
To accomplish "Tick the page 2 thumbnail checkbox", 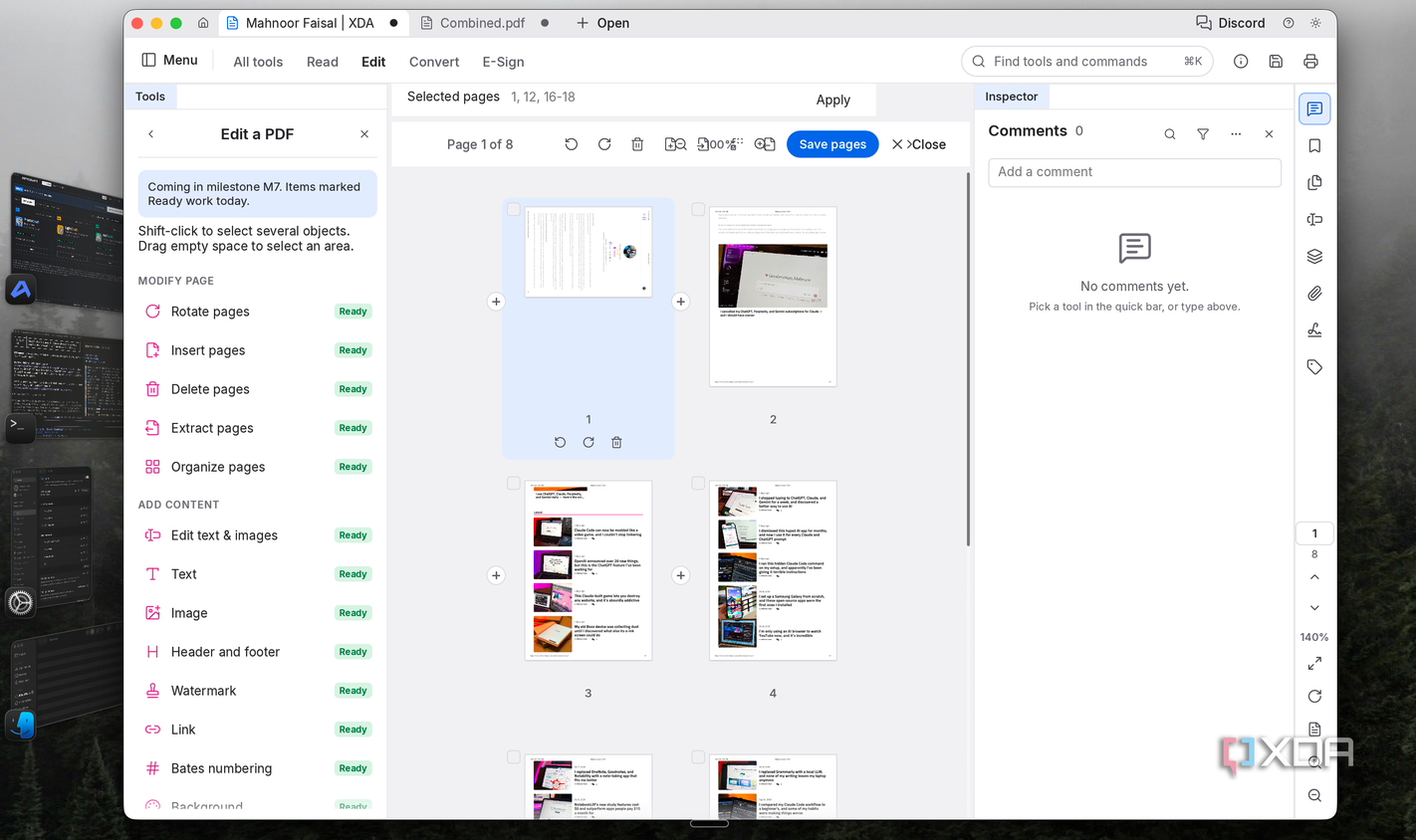I will (698, 209).
